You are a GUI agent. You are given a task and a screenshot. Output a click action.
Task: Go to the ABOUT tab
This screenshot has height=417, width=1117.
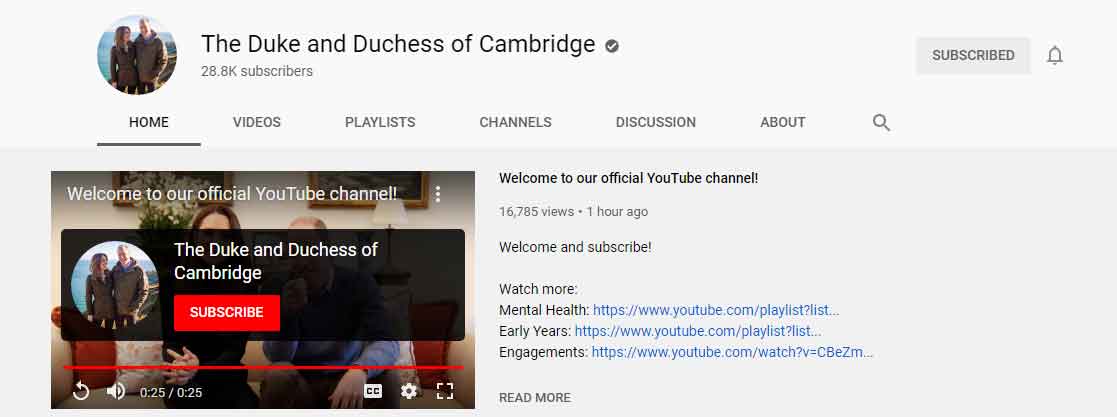pyautogui.click(x=783, y=123)
